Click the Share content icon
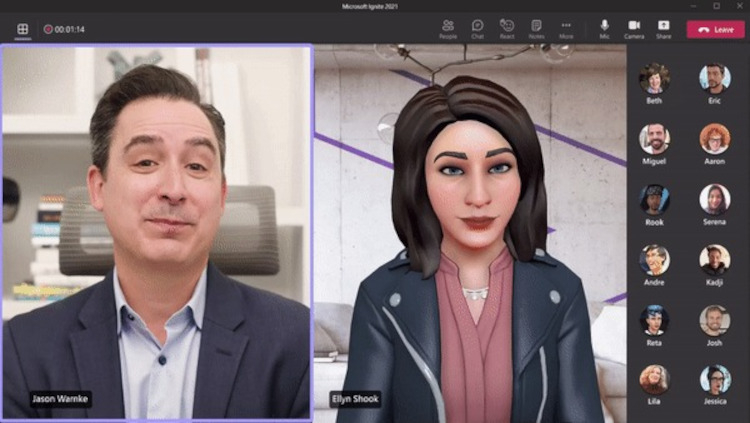This screenshot has height=423, width=750. click(663, 28)
